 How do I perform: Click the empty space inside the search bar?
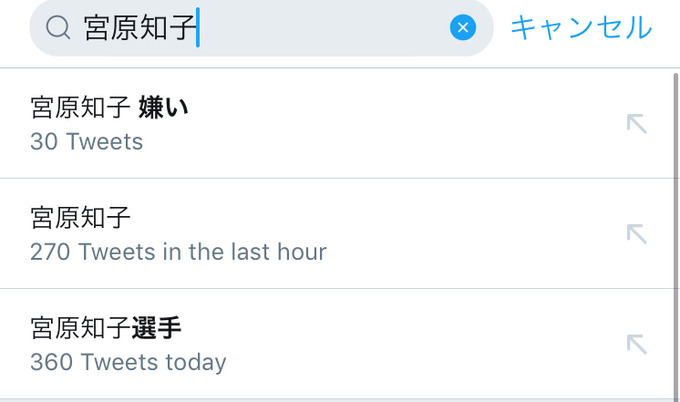323,28
